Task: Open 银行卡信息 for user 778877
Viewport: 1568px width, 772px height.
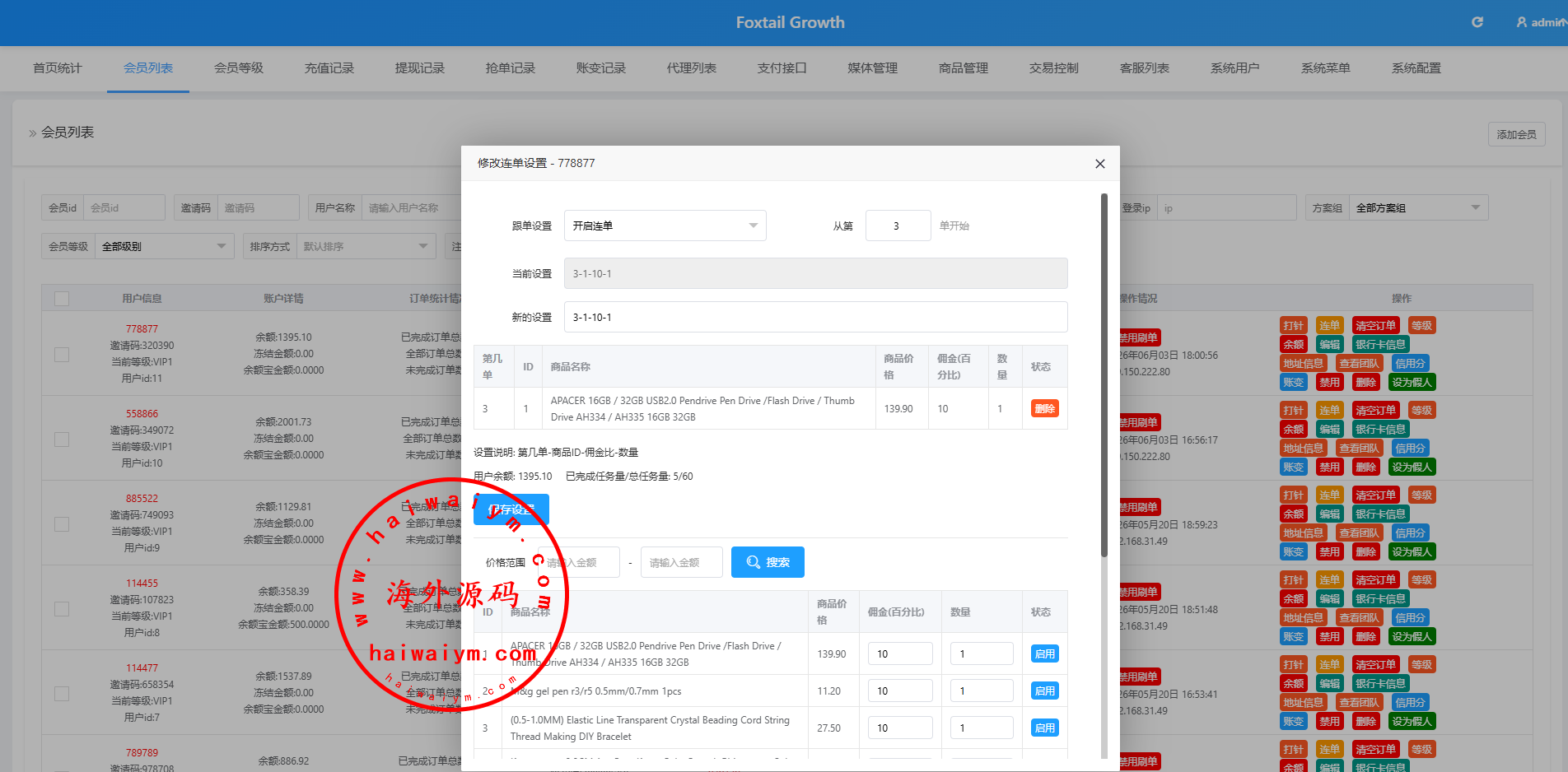Action: (1381, 345)
